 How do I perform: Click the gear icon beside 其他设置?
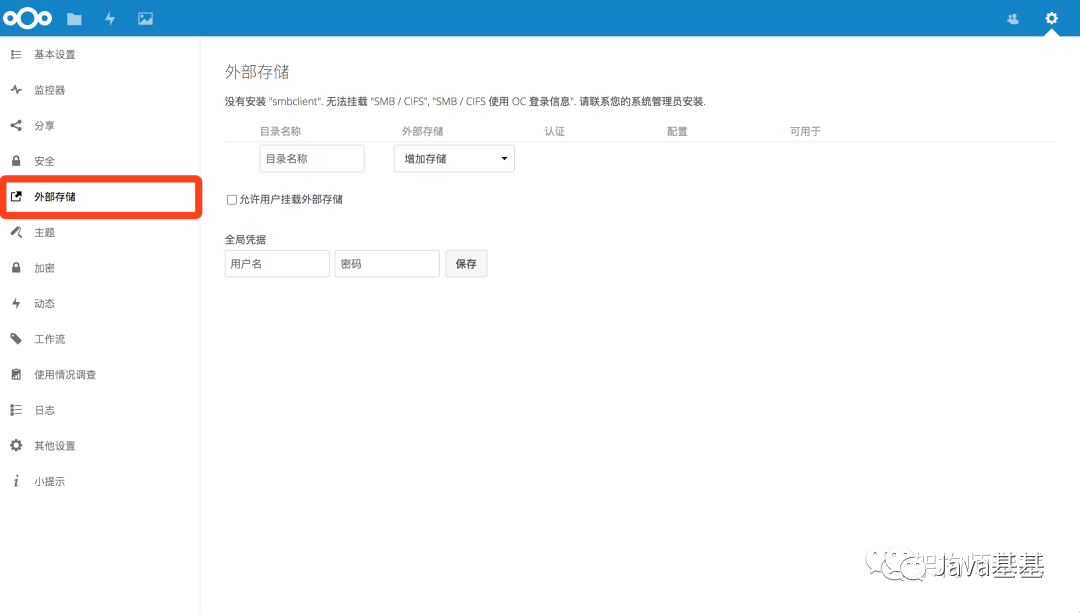click(x=16, y=446)
